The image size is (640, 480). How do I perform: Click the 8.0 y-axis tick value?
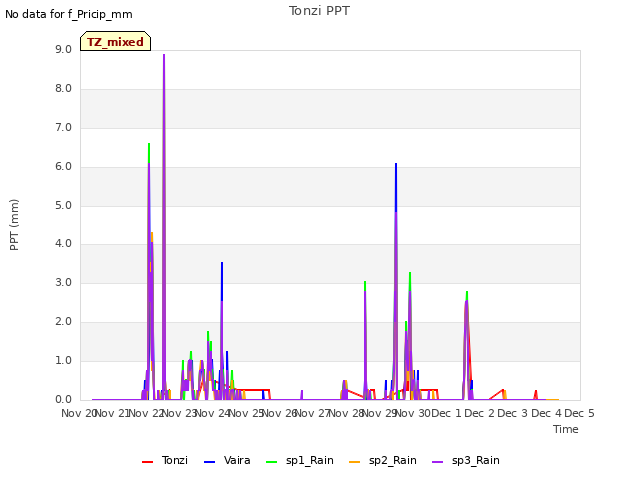(x=63, y=89)
